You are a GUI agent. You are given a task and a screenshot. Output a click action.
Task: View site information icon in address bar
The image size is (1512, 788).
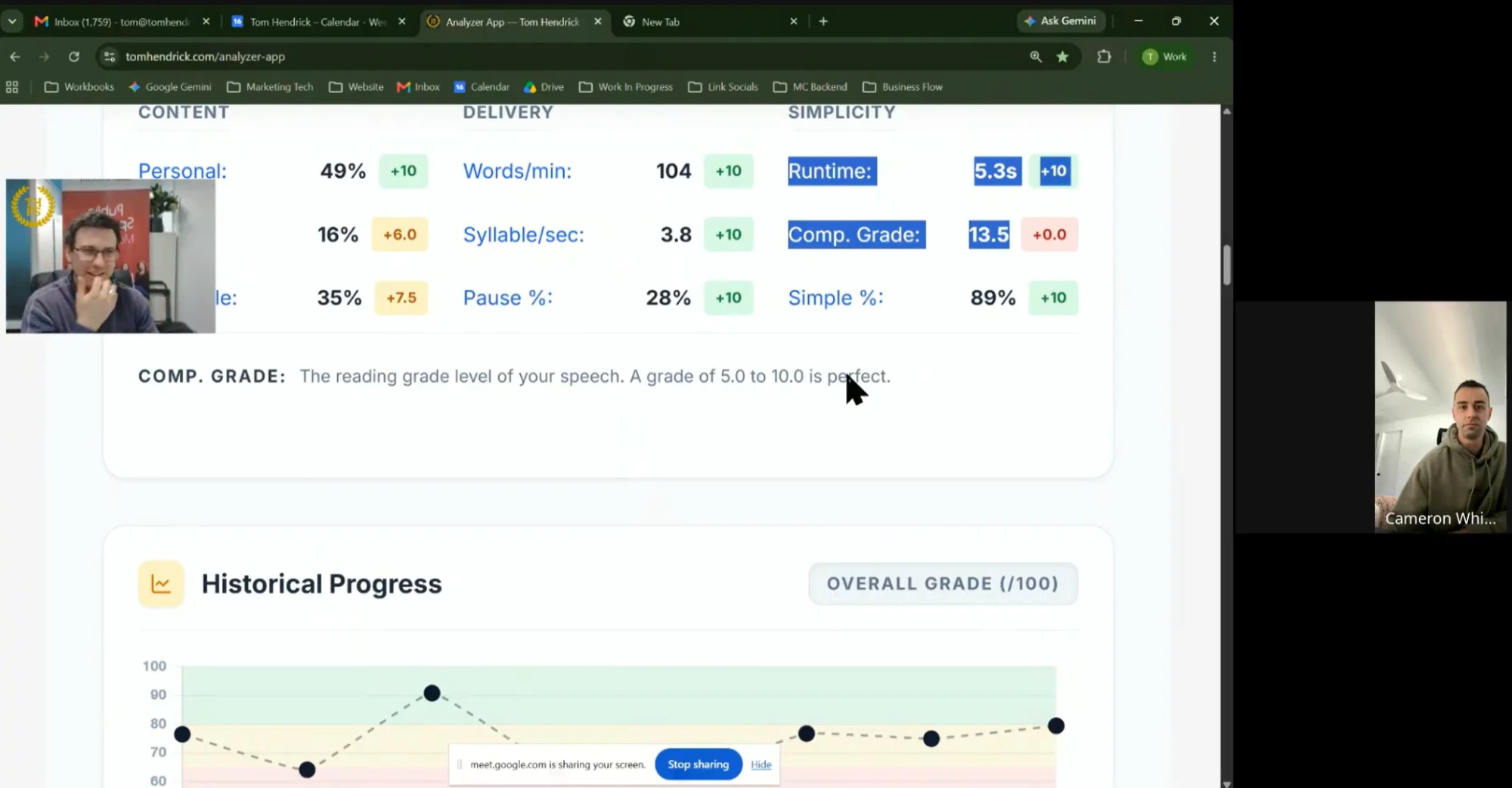coord(110,57)
